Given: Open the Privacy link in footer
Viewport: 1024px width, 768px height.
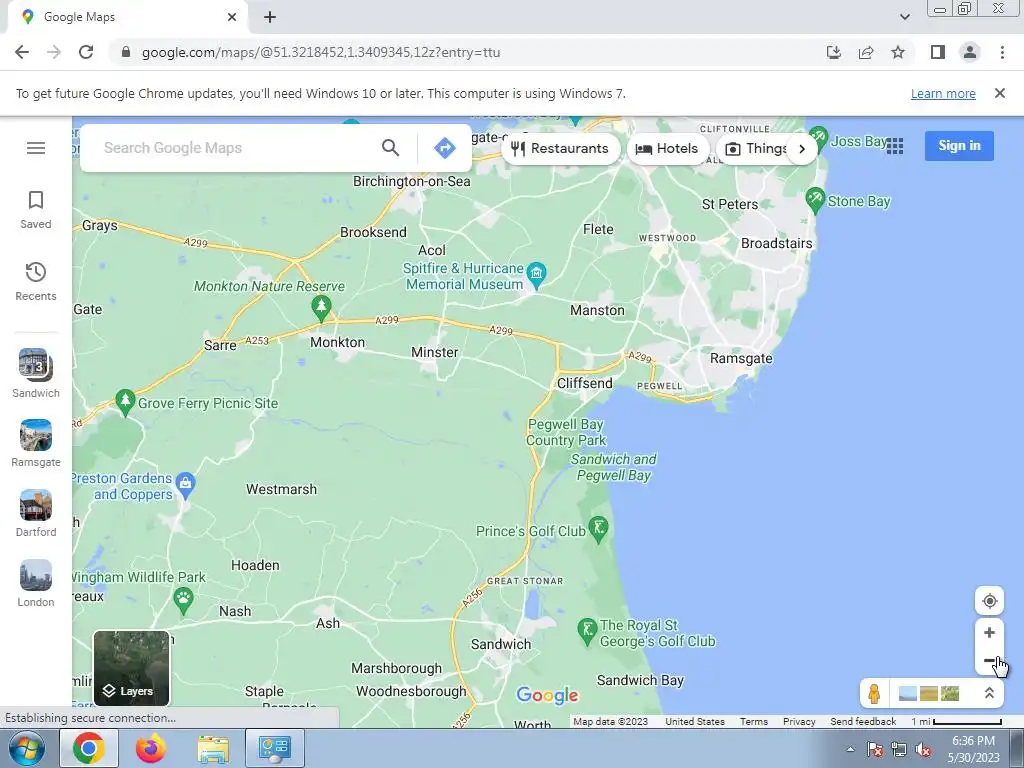Looking at the screenshot, I should pyautogui.click(x=799, y=721).
